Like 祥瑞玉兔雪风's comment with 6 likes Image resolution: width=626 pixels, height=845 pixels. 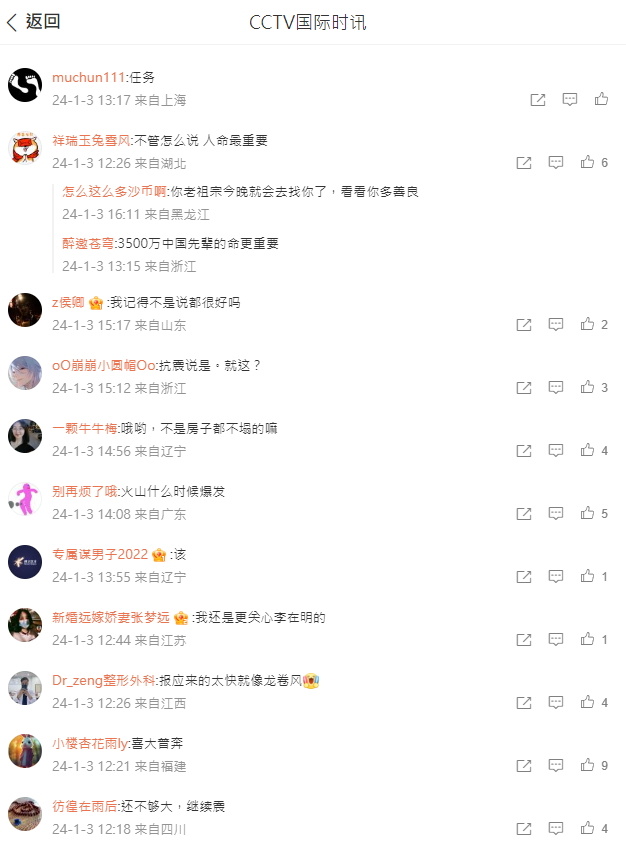coord(587,162)
